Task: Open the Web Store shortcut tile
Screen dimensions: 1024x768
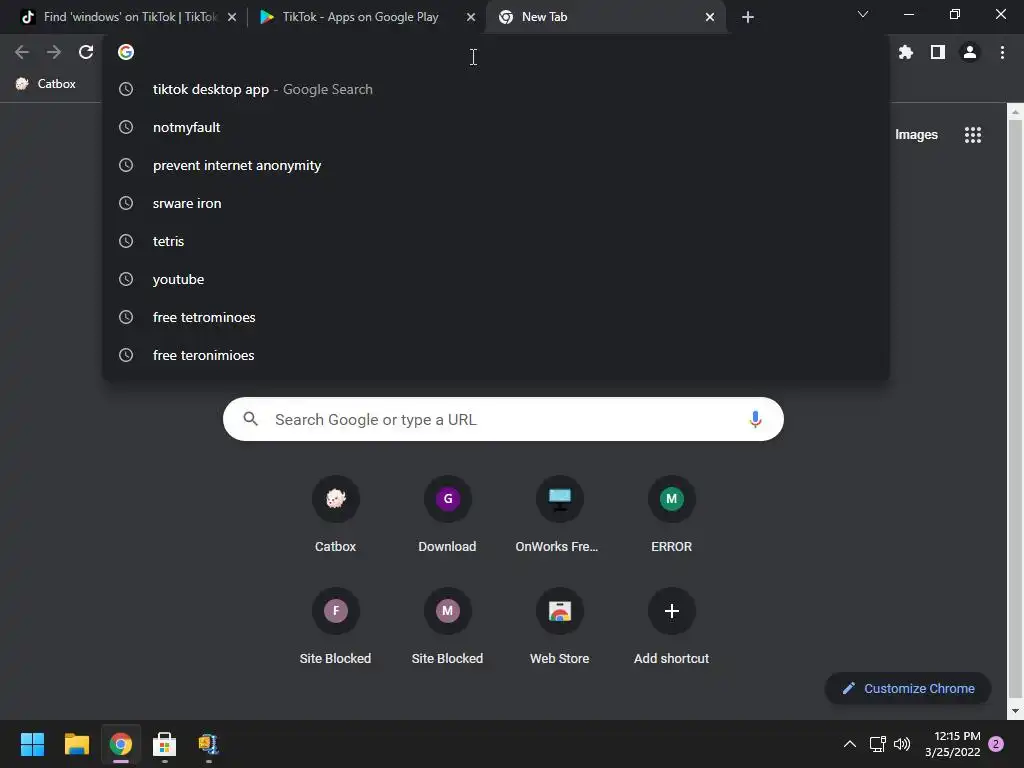Action: [560, 627]
